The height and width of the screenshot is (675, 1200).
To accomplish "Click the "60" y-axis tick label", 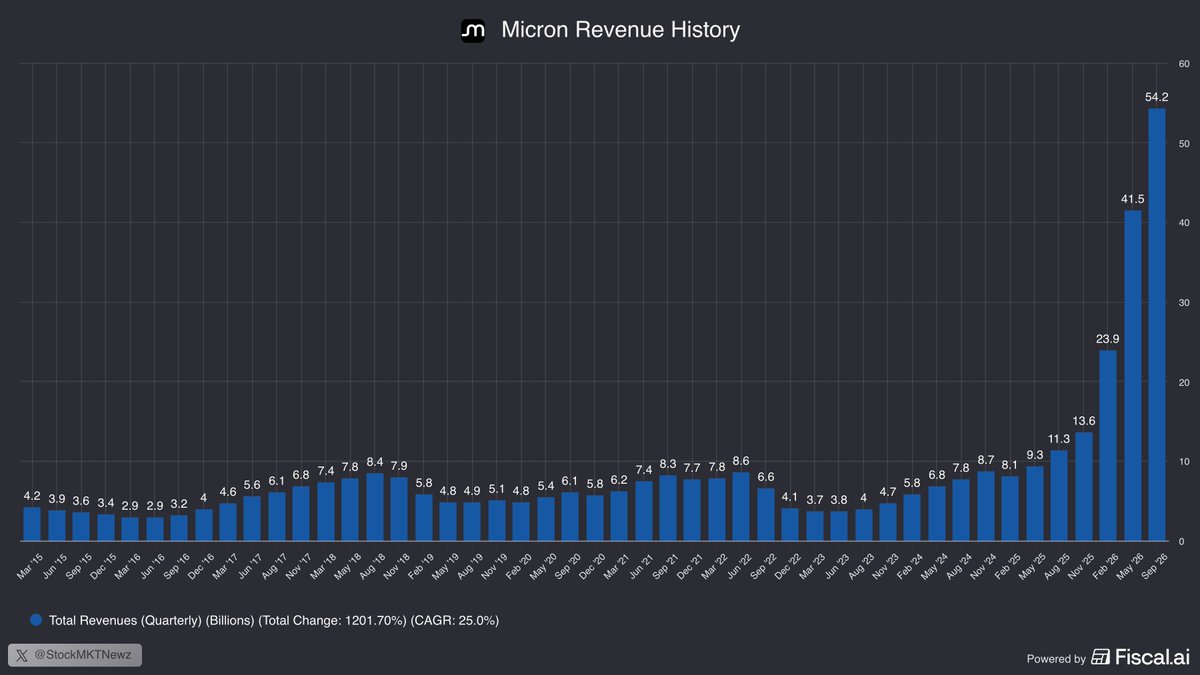I will [x=1184, y=64].
